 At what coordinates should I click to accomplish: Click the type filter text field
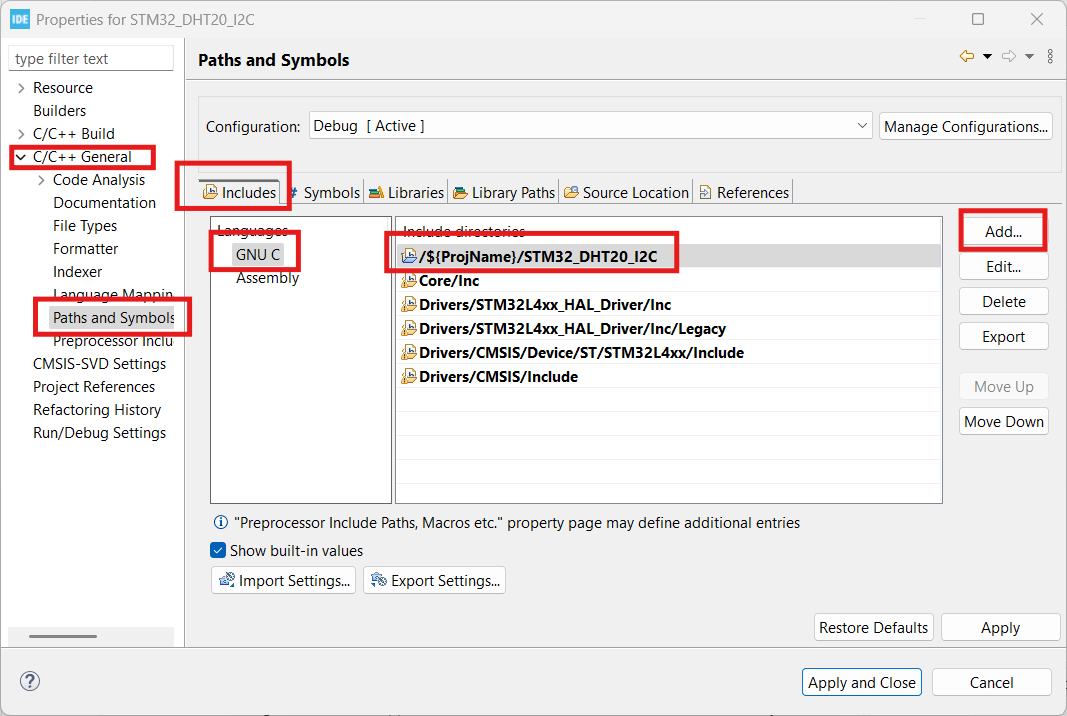click(x=91, y=59)
